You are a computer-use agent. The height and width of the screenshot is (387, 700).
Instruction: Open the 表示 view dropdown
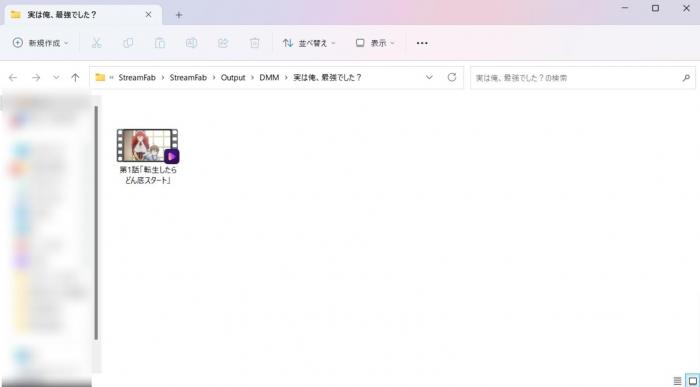pos(375,43)
